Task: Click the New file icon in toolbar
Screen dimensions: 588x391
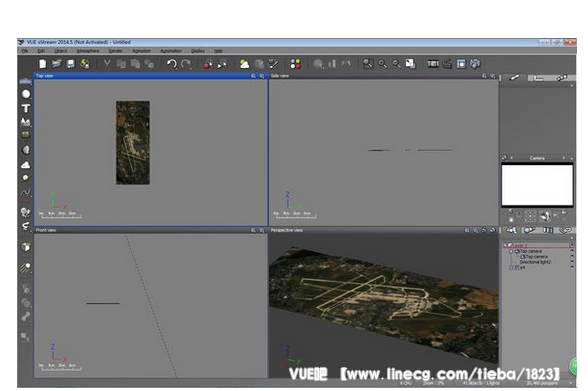Action: 43,64
